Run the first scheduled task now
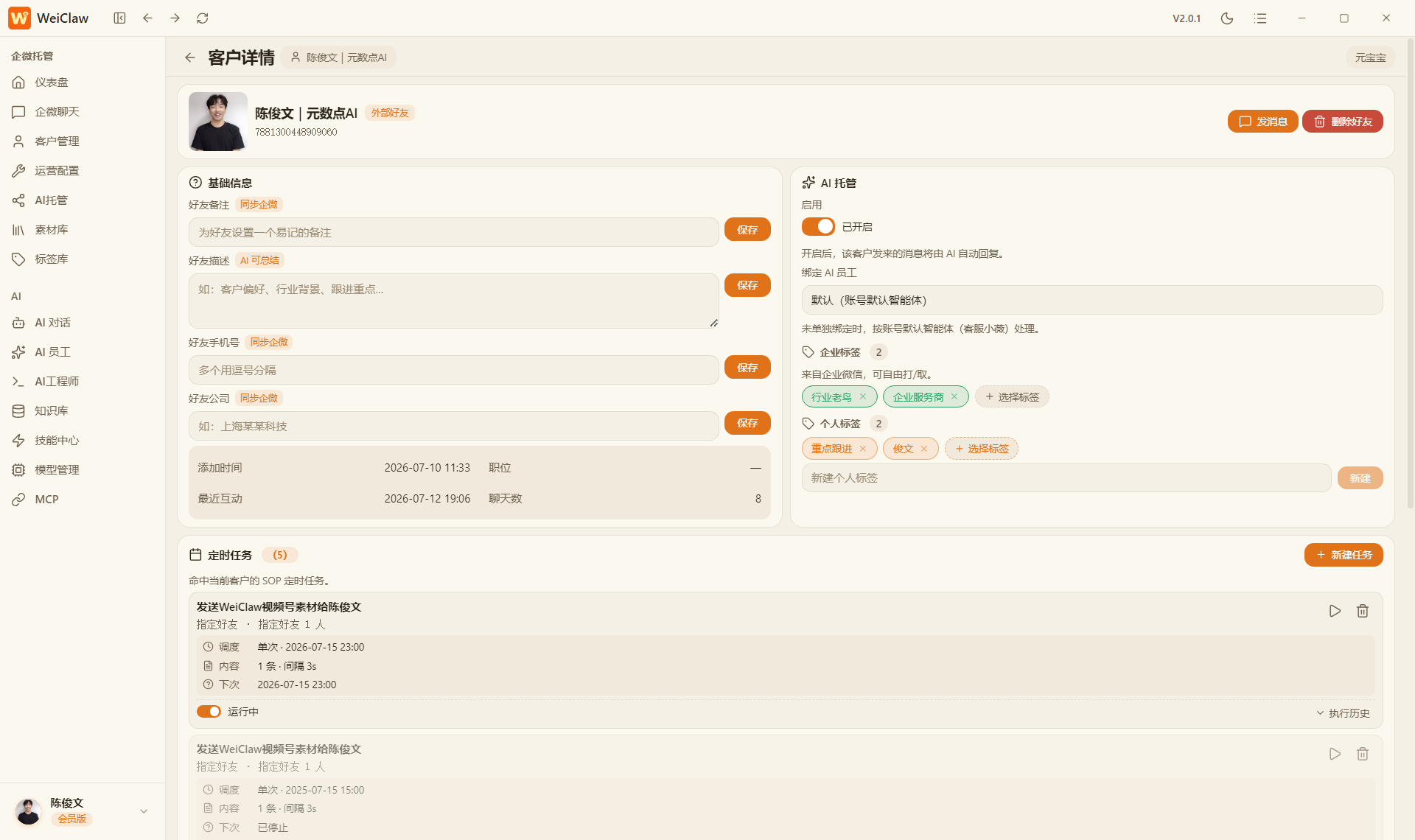The image size is (1415, 840). point(1335,611)
